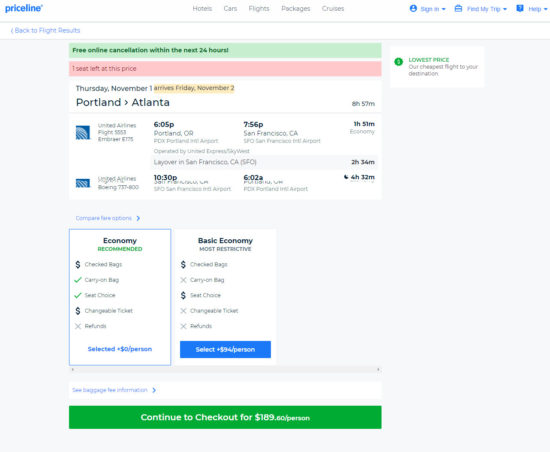Click Economy Carry-on Bag checkmark icon
Screen dimensions: 550x452
pyautogui.click(x=78, y=280)
